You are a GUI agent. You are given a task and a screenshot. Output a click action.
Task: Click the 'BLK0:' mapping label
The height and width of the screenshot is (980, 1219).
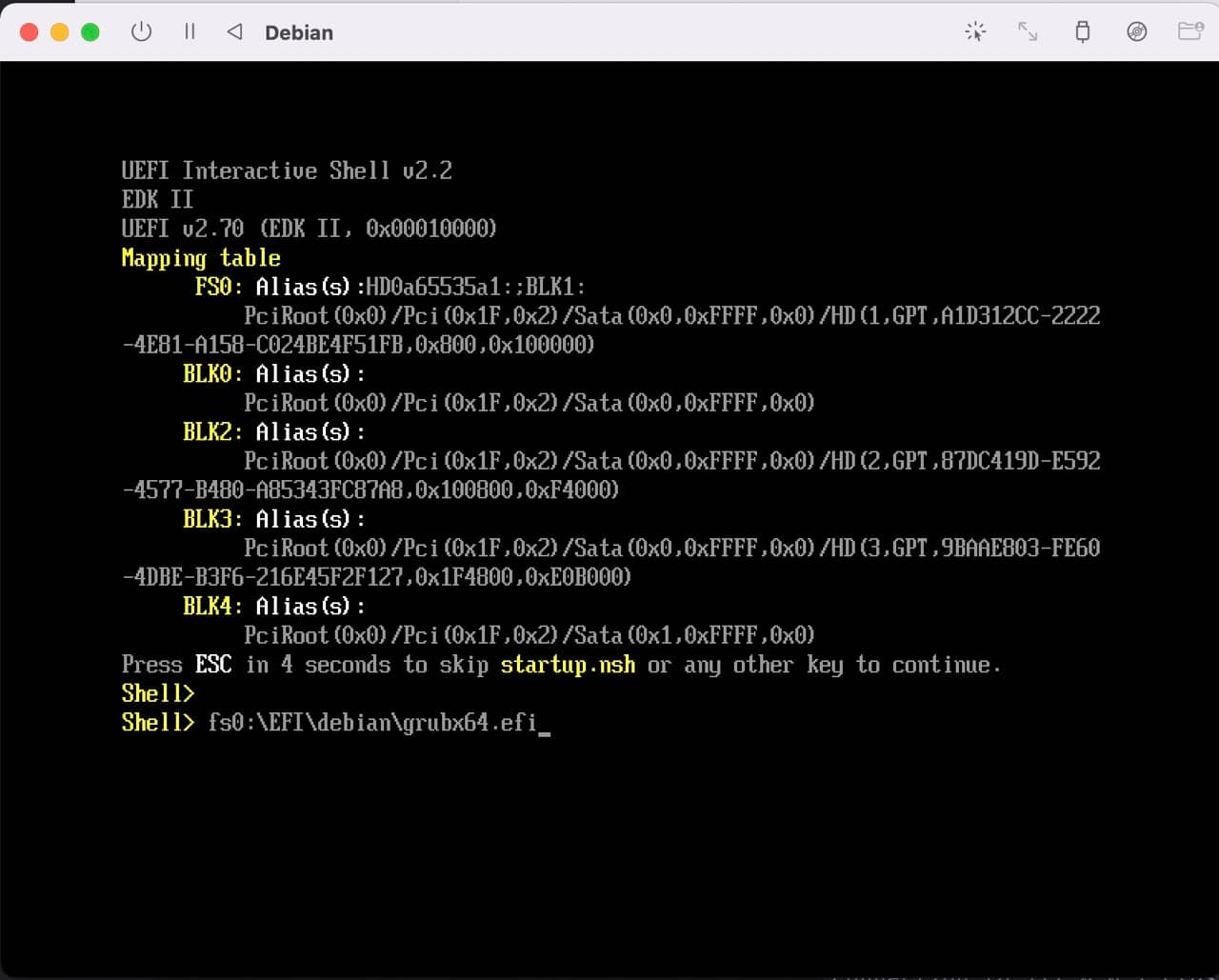[213, 374]
